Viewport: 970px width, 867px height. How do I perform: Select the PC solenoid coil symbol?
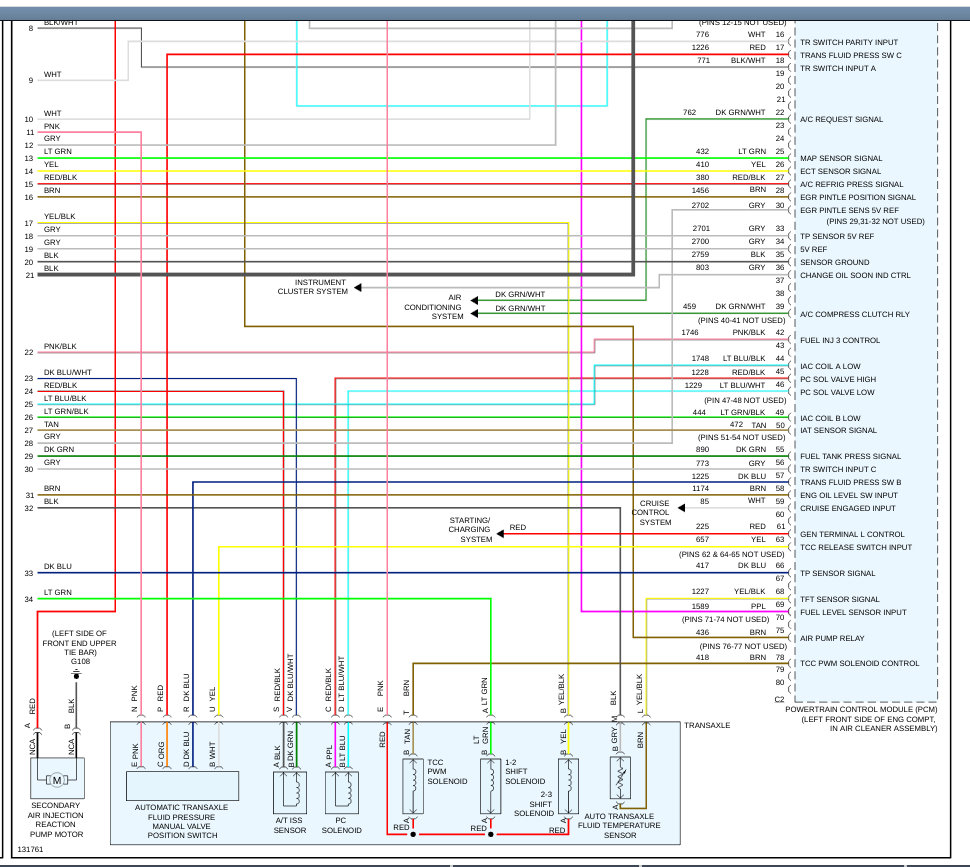[341, 792]
